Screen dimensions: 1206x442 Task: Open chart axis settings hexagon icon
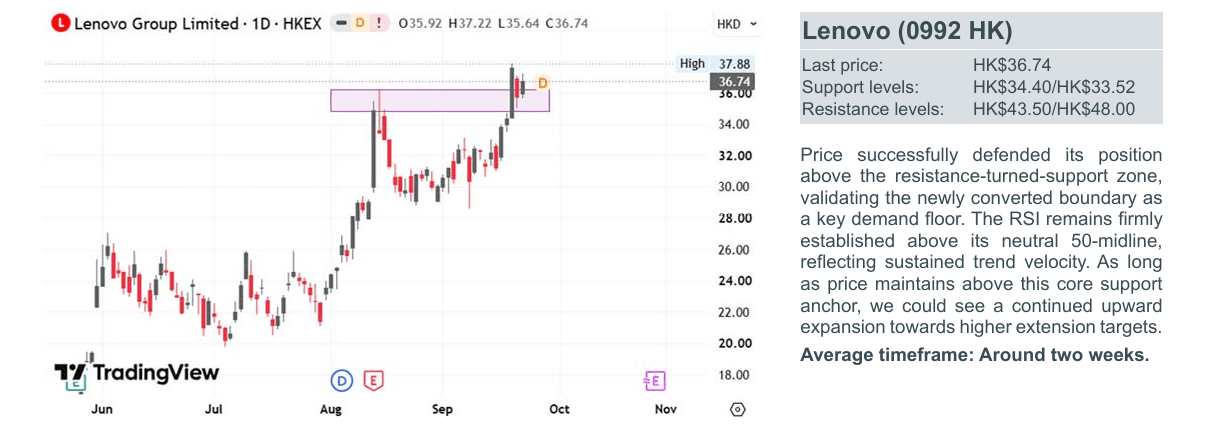pyautogui.click(x=738, y=409)
